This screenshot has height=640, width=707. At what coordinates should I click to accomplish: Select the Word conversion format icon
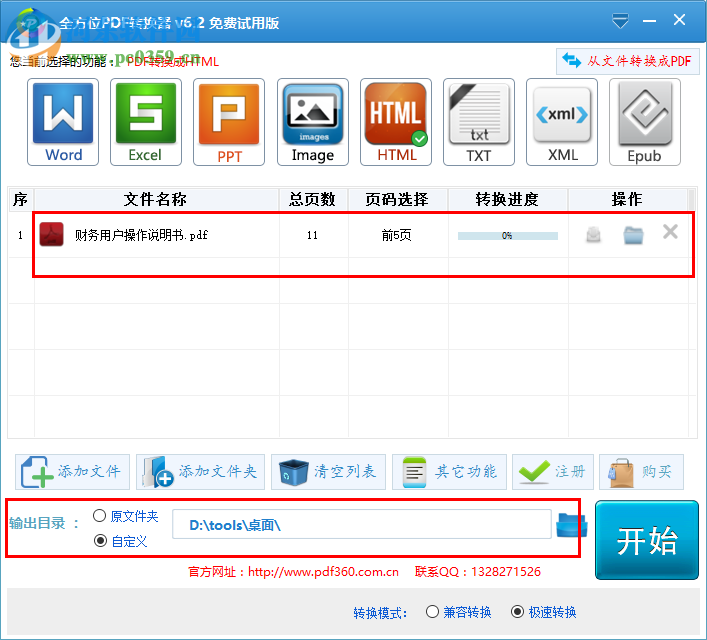click(63, 122)
